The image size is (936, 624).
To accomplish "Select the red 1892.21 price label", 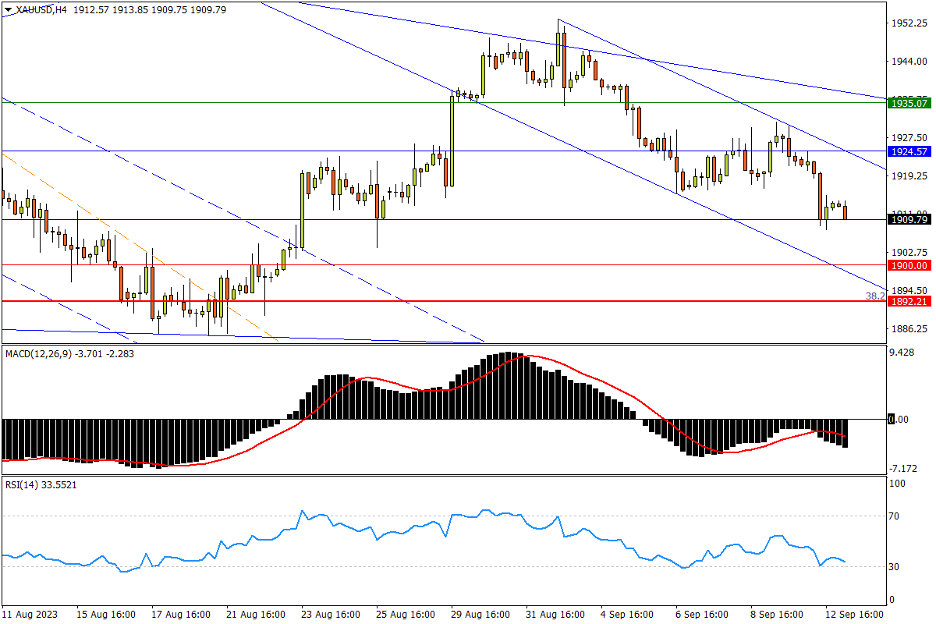I will point(909,301).
